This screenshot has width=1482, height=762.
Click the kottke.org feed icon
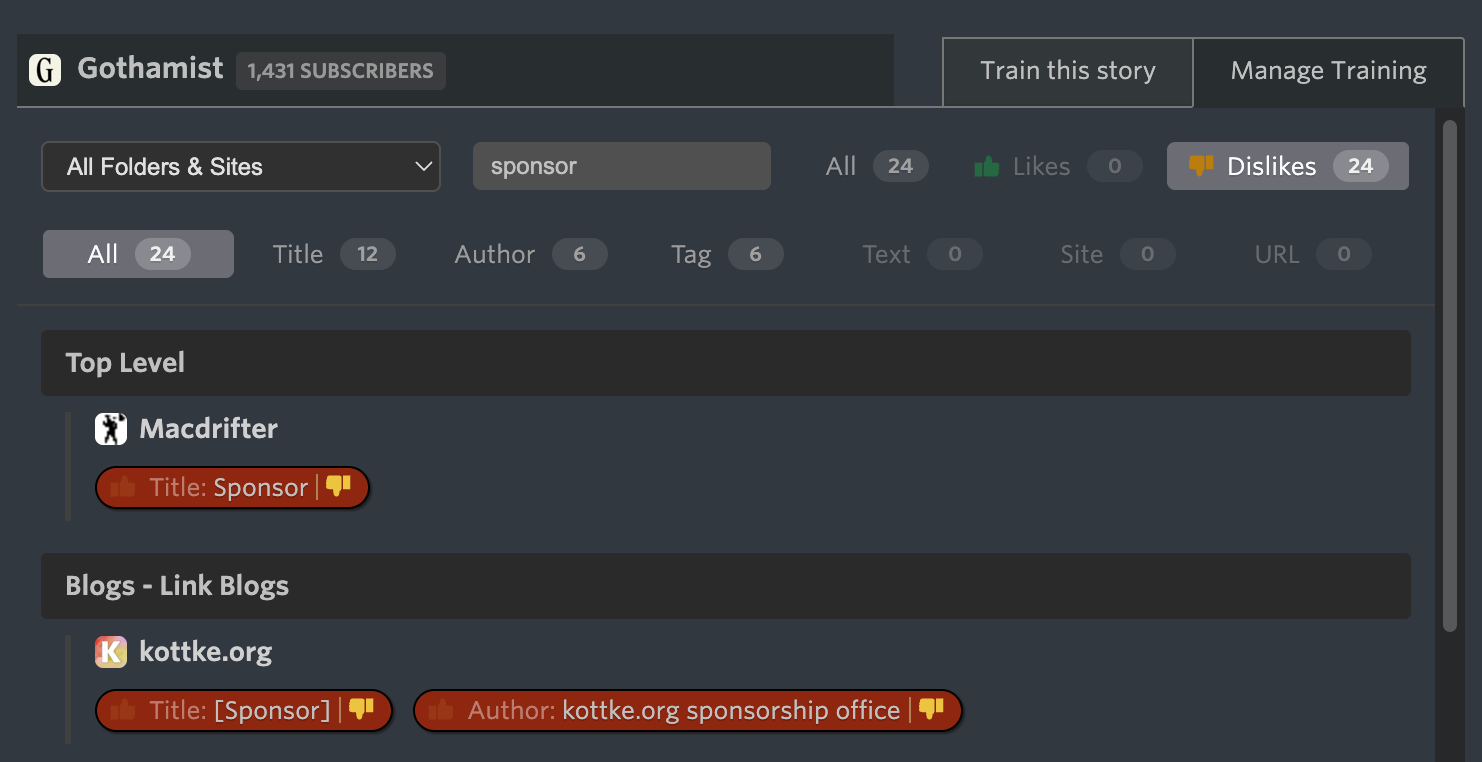coord(111,652)
